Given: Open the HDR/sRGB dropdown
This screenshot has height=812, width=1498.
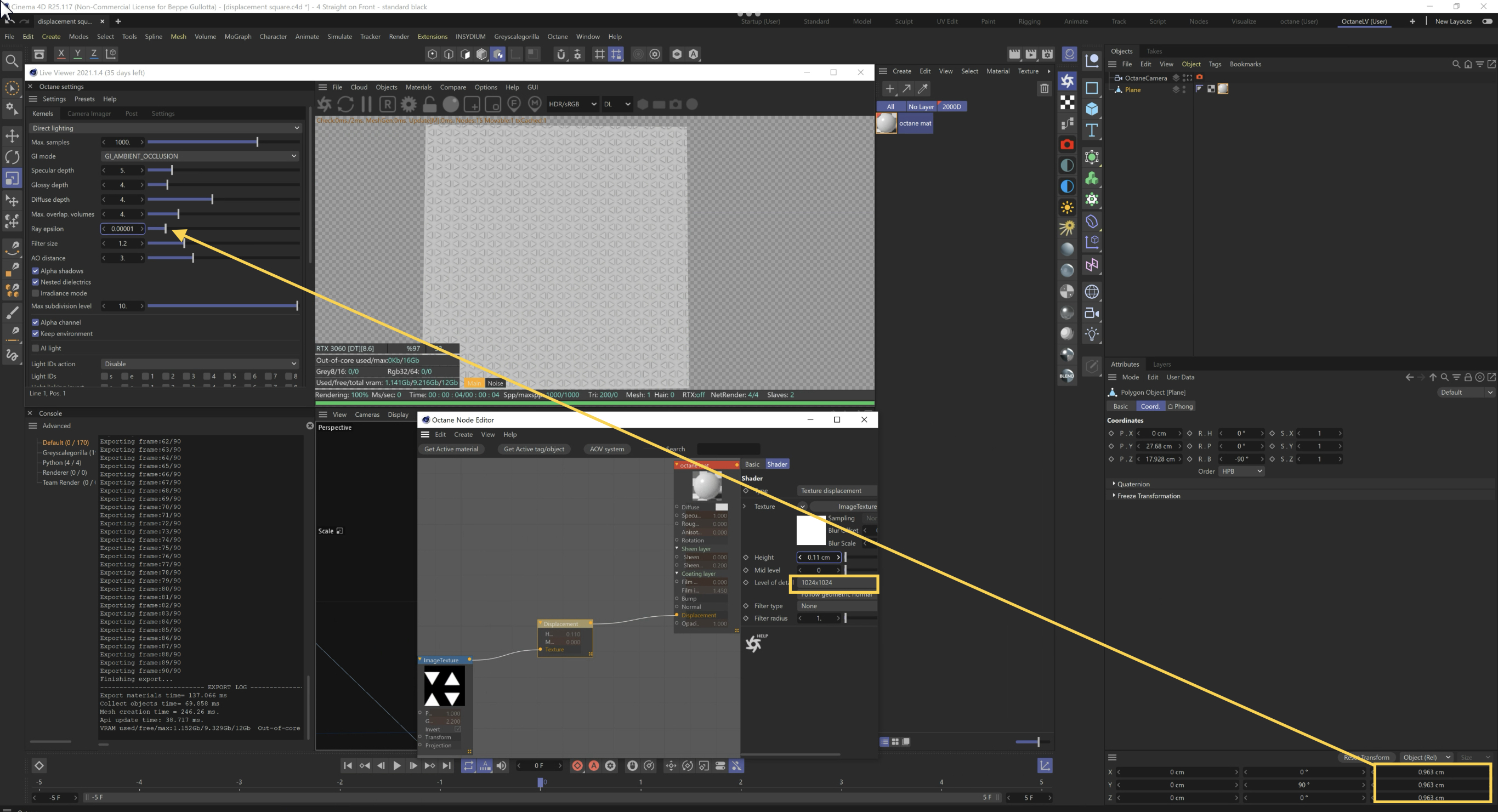Looking at the screenshot, I should tap(572, 104).
